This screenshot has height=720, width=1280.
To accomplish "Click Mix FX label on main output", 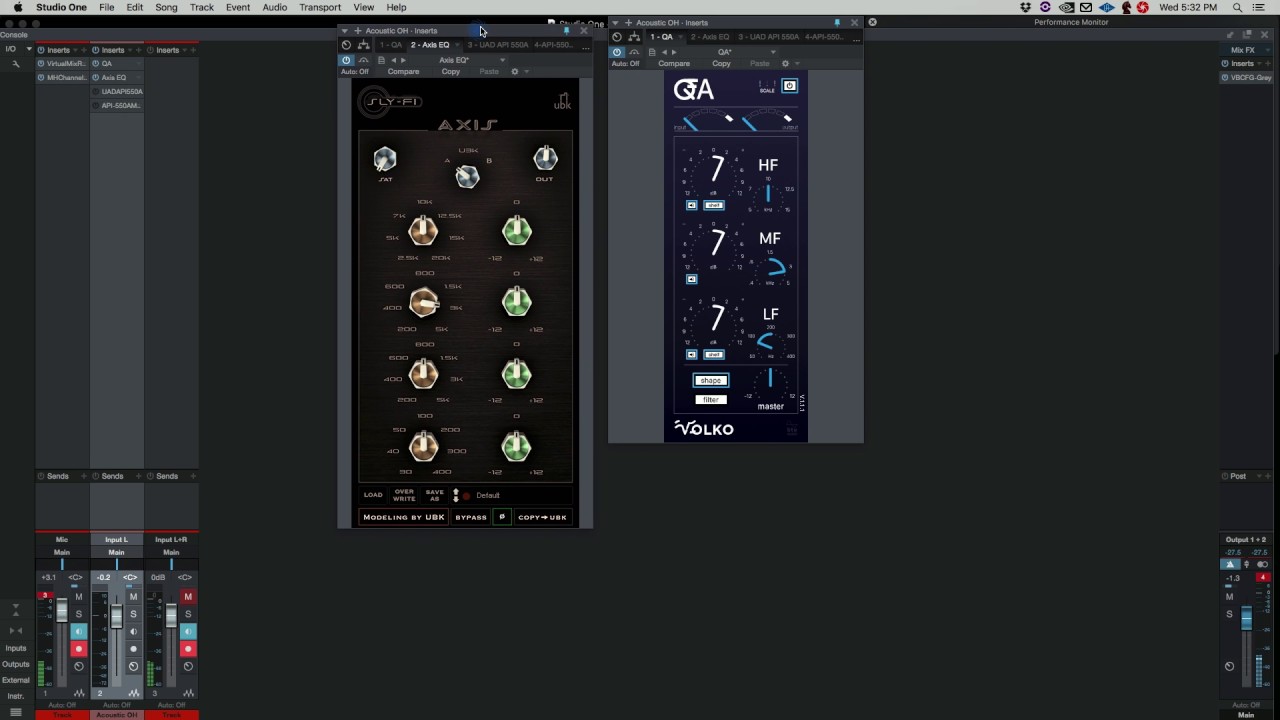I will click(x=1243, y=50).
